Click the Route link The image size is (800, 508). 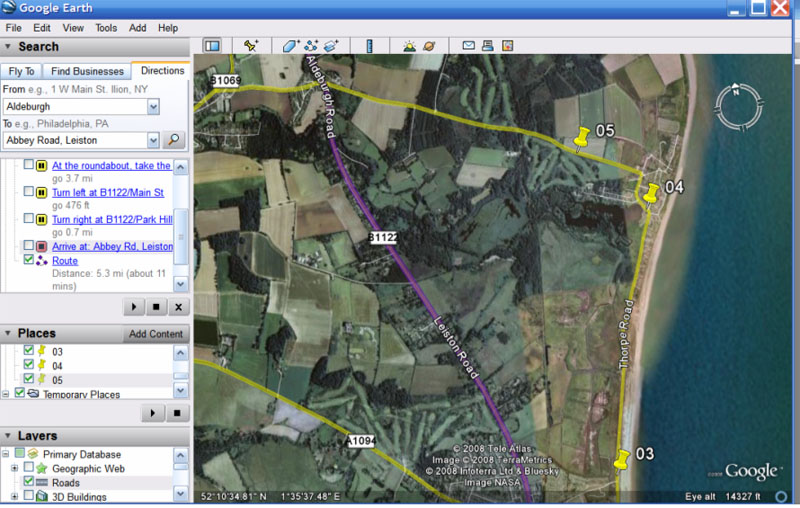(x=65, y=261)
